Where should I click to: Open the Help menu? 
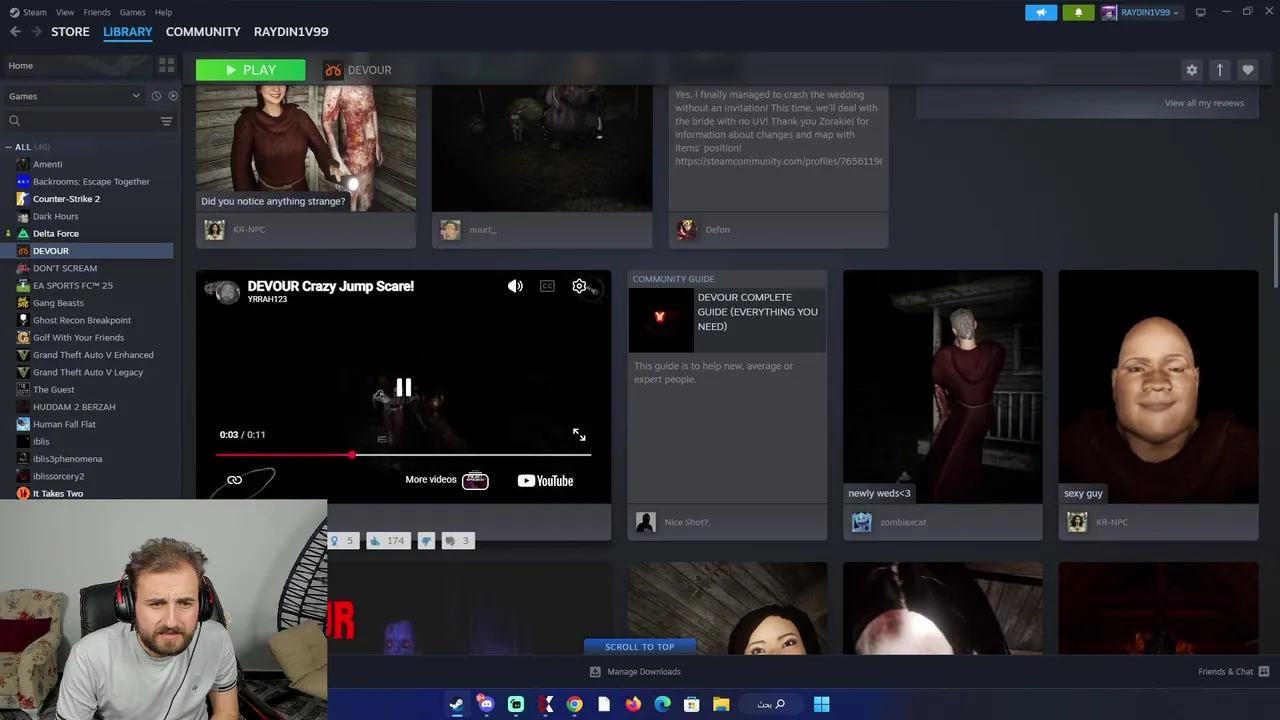tap(163, 12)
